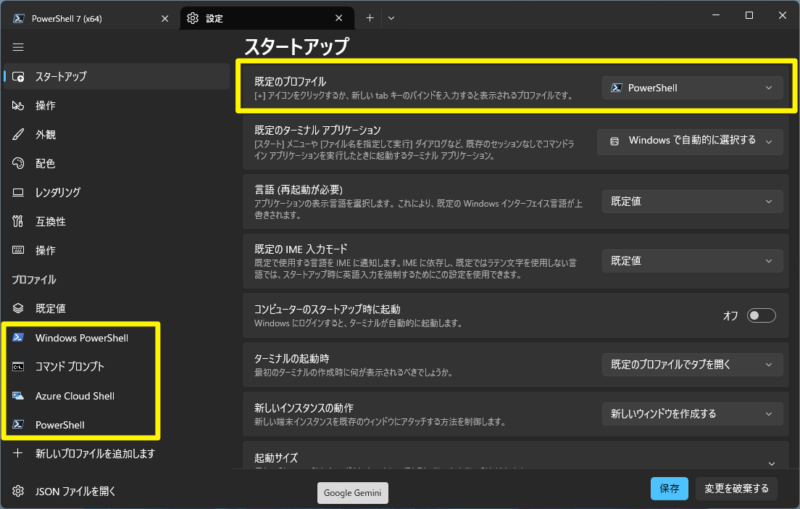
Task: Open the 互換性 settings page
Action: coord(117,221)
